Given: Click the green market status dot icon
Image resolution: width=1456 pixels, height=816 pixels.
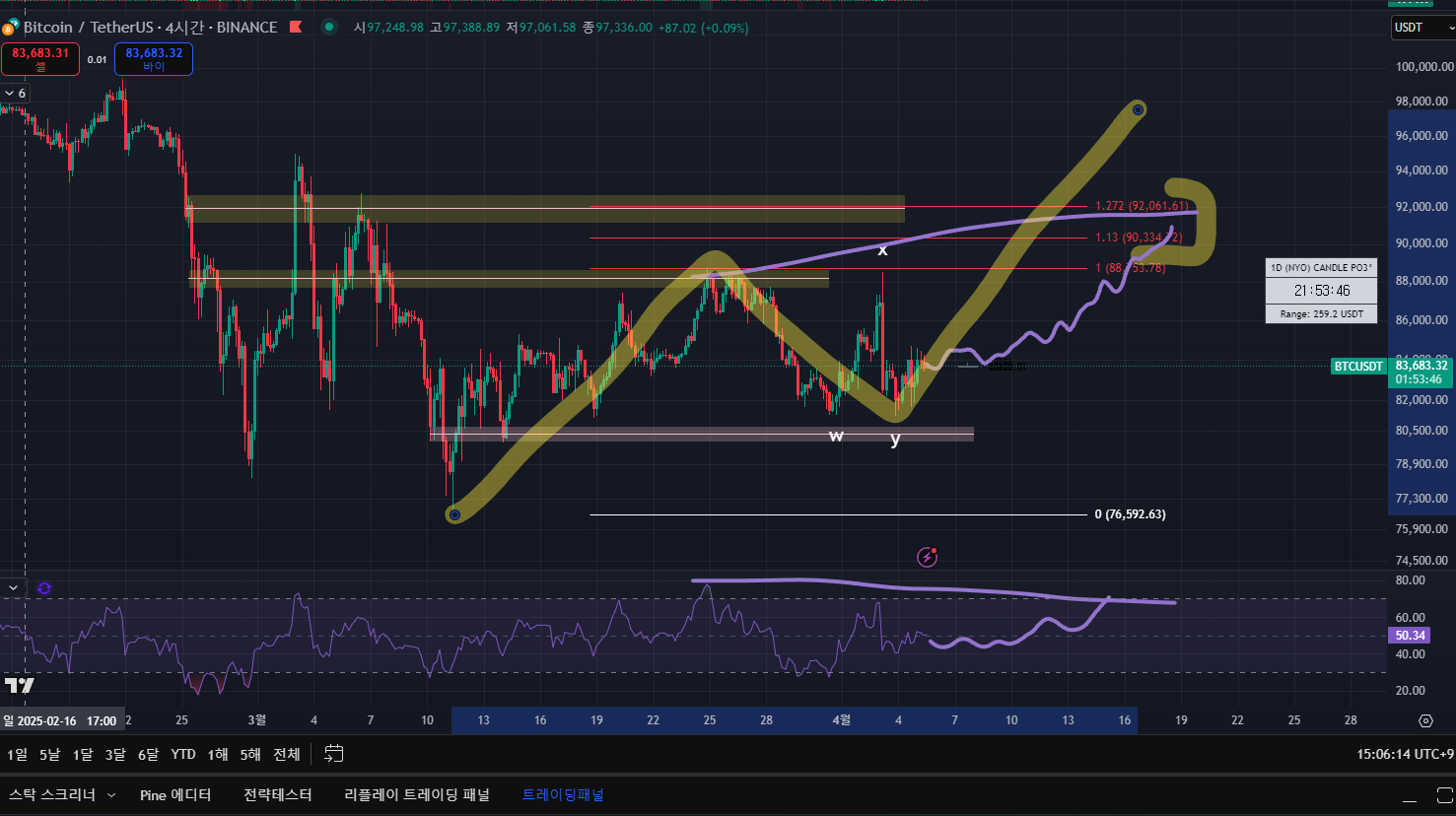Looking at the screenshot, I should (329, 28).
